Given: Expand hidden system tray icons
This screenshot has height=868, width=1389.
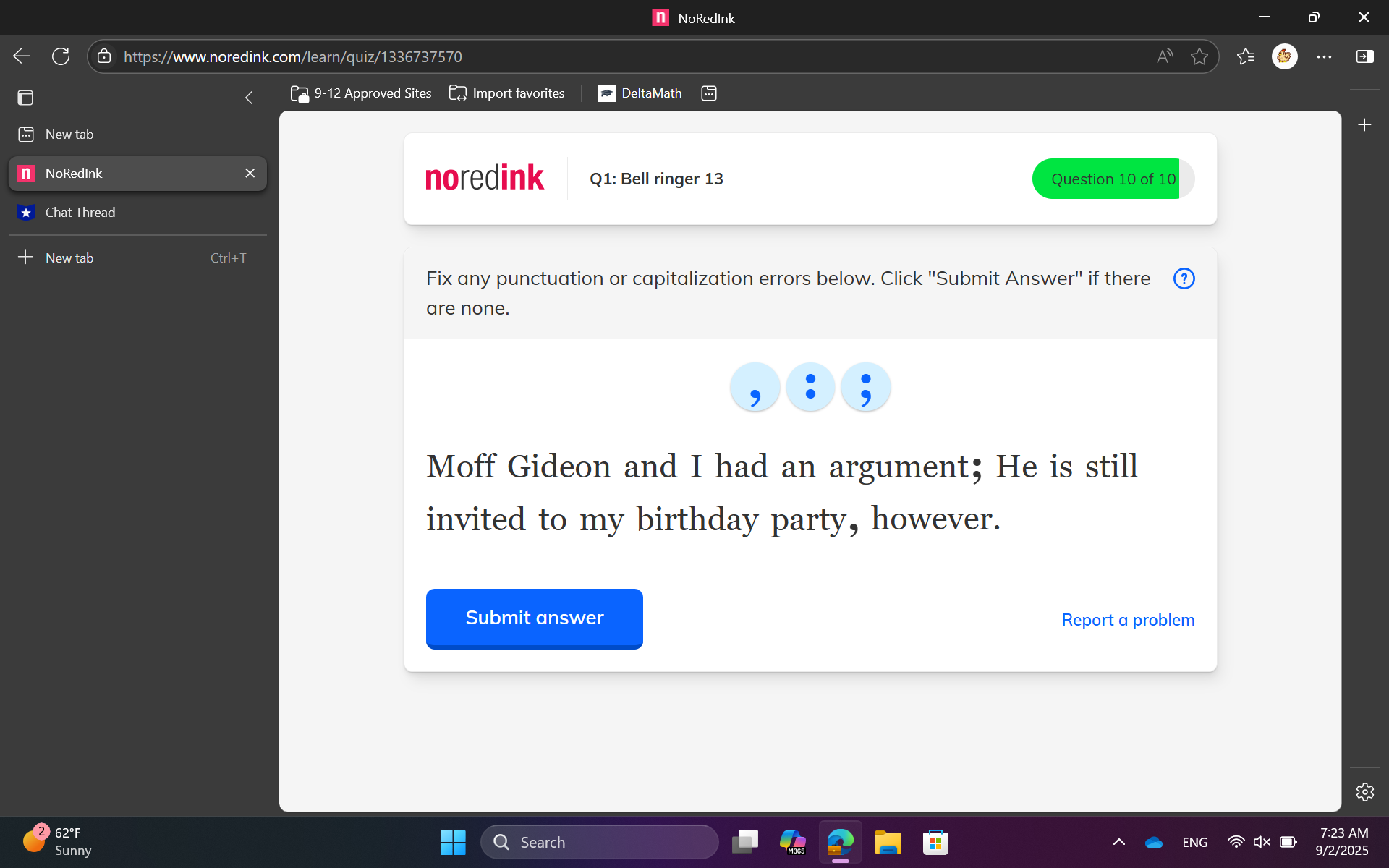Looking at the screenshot, I should (x=1118, y=841).
